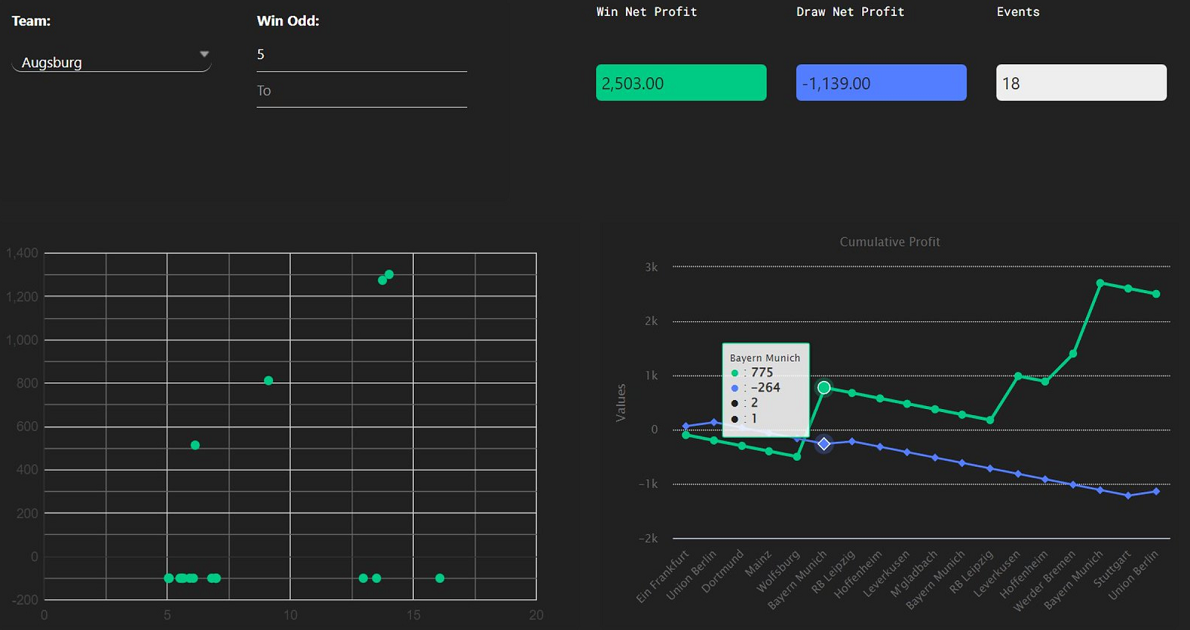Click the '1,400' scatter y-axis label
The image size is (1190, 630).
(x=21, y=254)
